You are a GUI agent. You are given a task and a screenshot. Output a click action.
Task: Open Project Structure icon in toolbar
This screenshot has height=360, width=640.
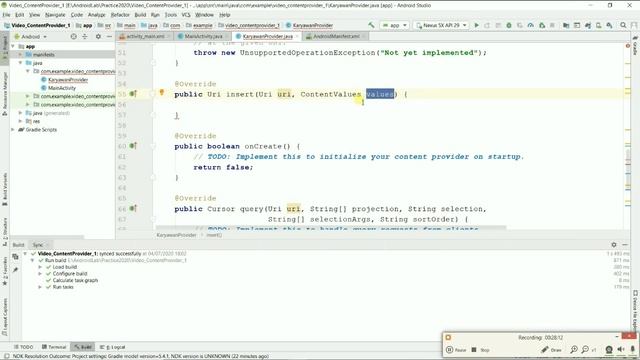tap(566, 25)
